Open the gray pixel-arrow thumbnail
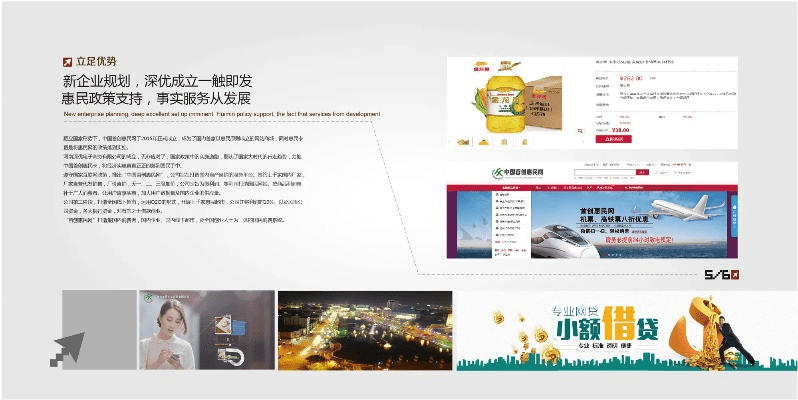This screenshot has height=400, width=798. click(x=99, y=330)
